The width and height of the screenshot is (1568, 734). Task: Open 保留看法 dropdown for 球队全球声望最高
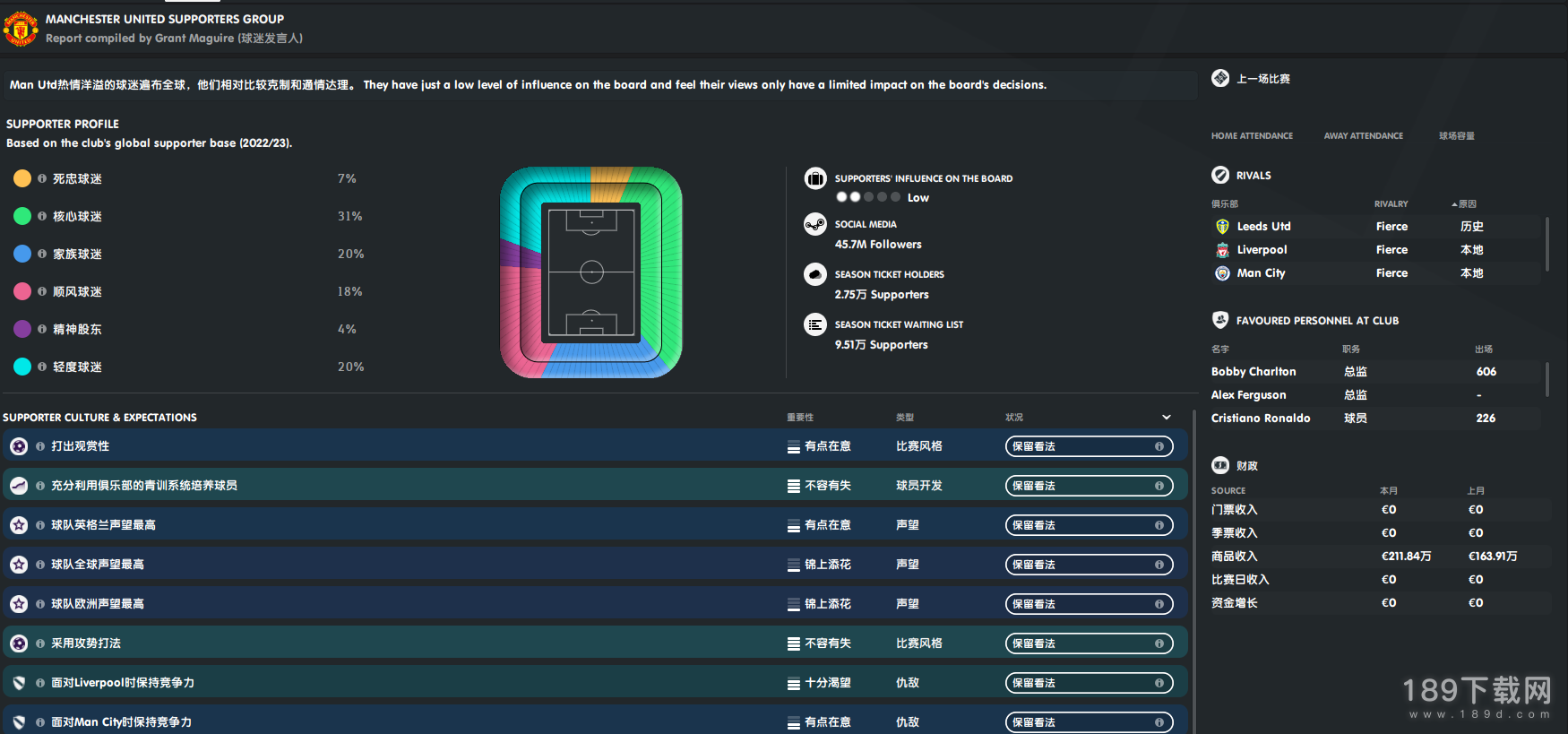coord(1089,565)
